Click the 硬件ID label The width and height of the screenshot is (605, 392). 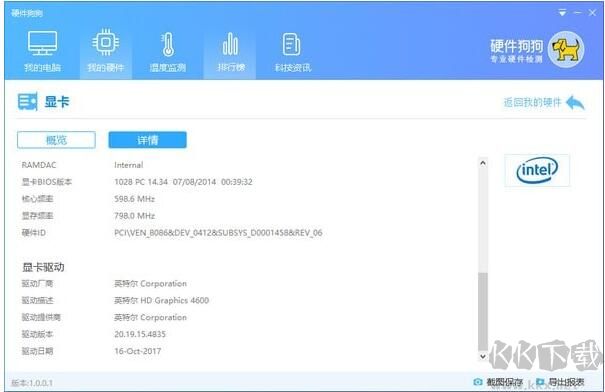tap(34, 233)
